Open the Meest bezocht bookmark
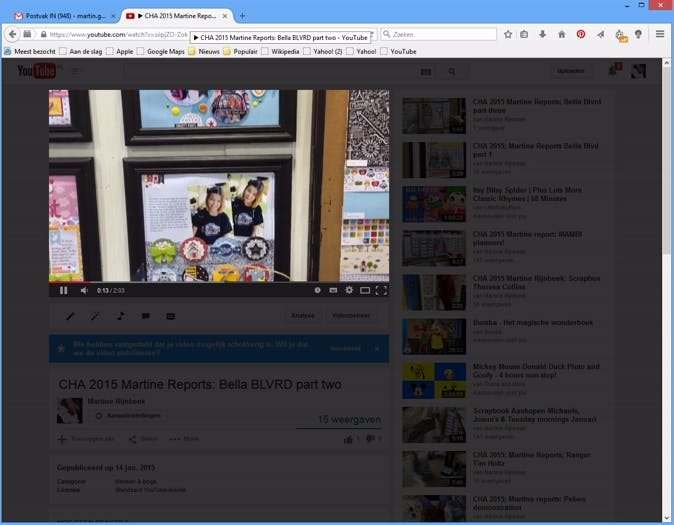The image size is (674, 525). (x=30, y=52)
